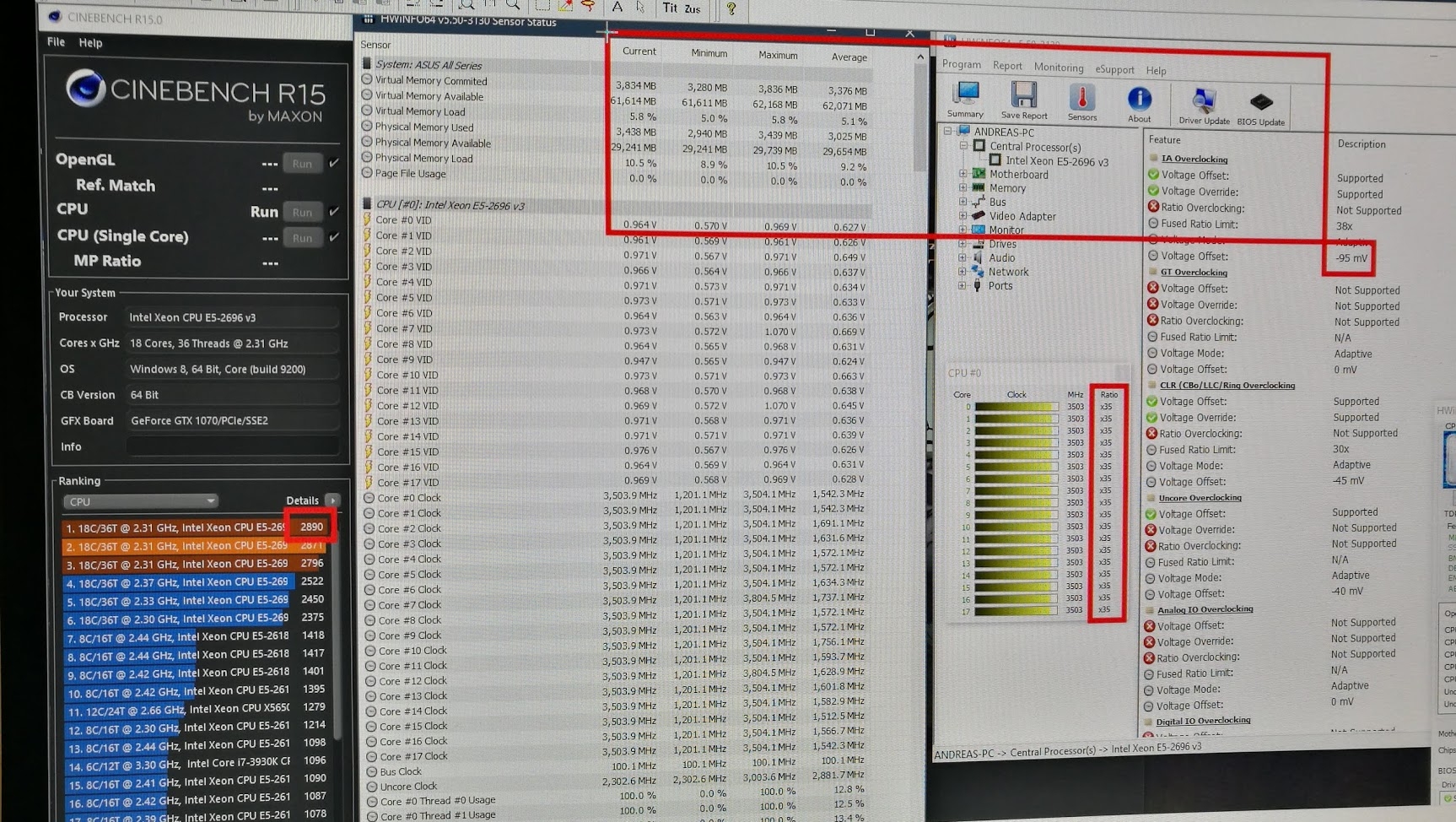Select the CPU [#0] Intel Xeon group header icon
This screenshot has width=1456, height=822.
coord(367,204)
